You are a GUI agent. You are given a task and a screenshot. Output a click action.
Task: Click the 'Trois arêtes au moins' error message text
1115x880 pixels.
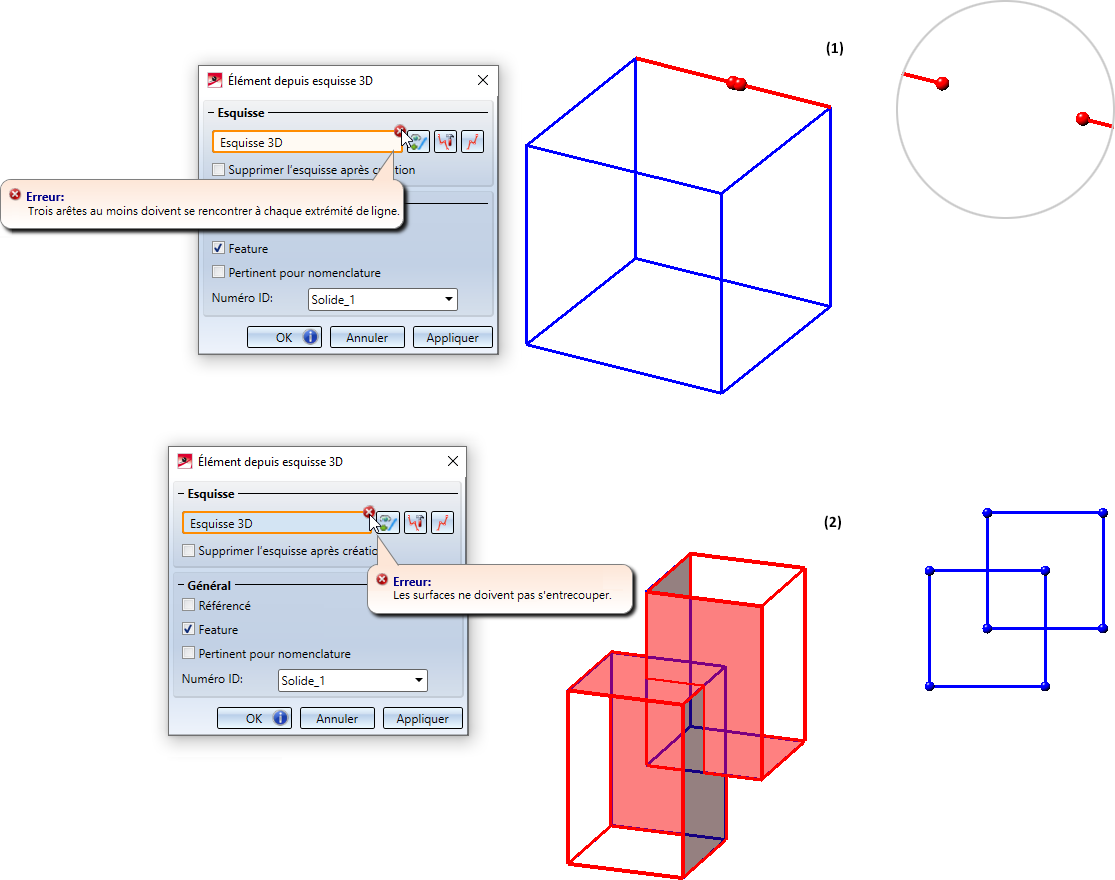213,211
